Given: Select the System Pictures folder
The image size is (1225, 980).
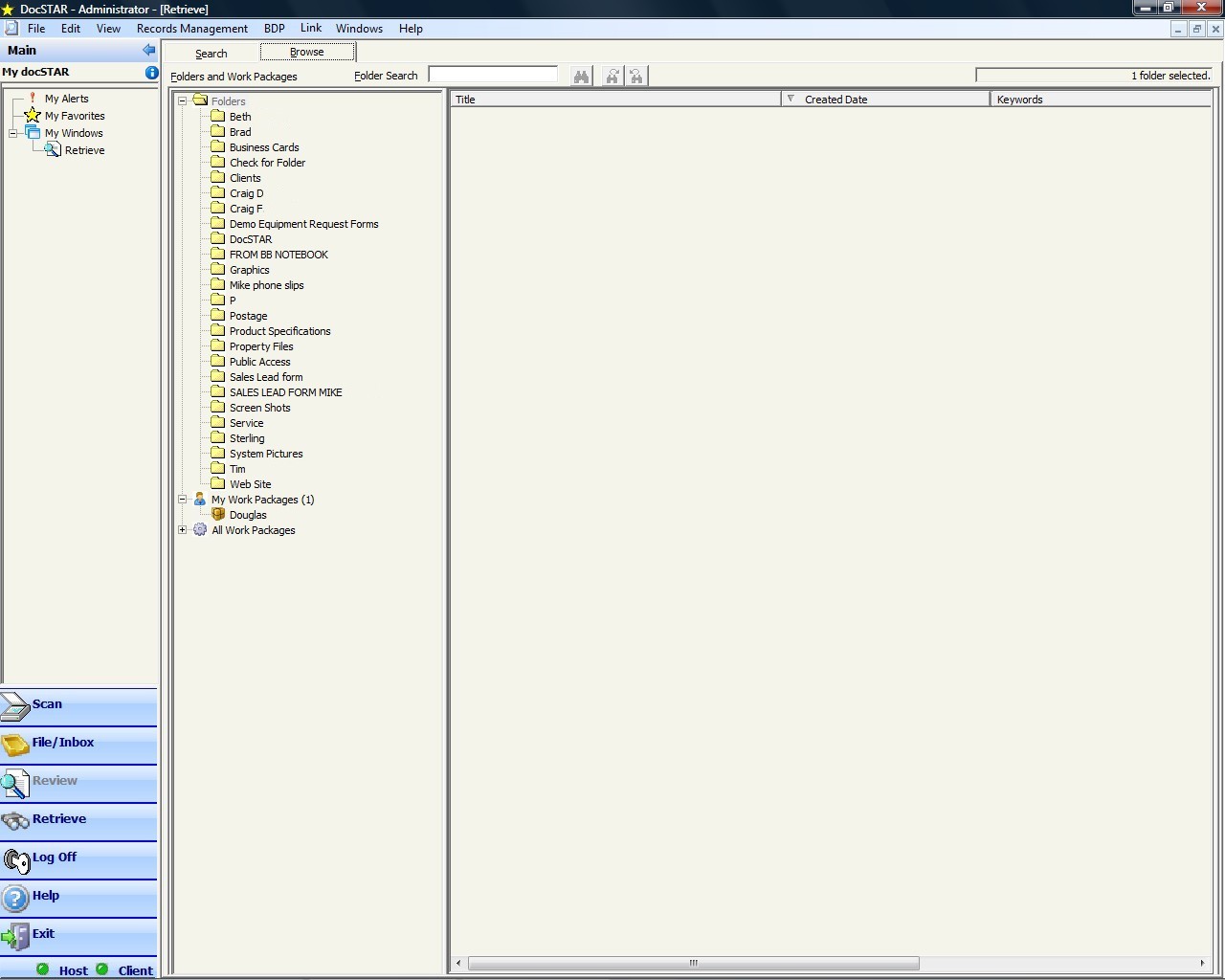Looking at the screenshot, I should [266, 454].
